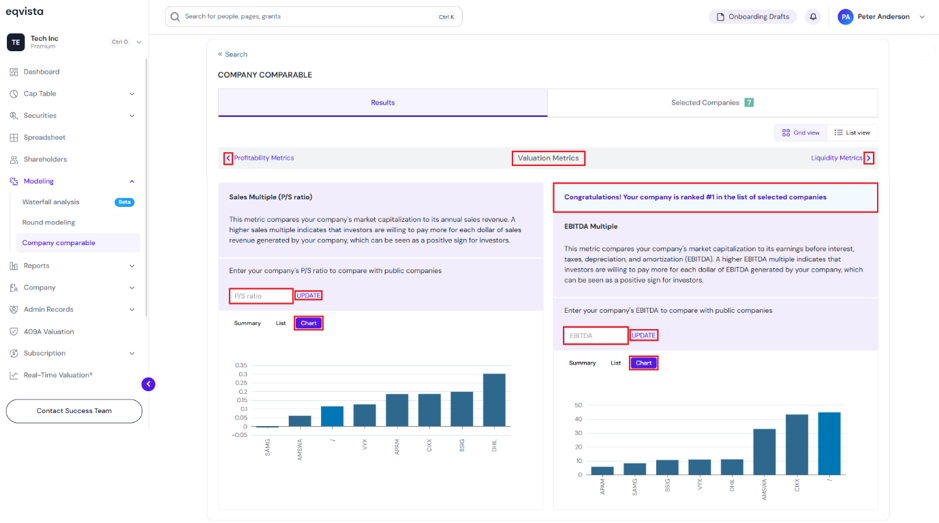The height and width of the screenshot is (523, 939).
Task: Expand the Company menu chevron
Action: point(132,288)
